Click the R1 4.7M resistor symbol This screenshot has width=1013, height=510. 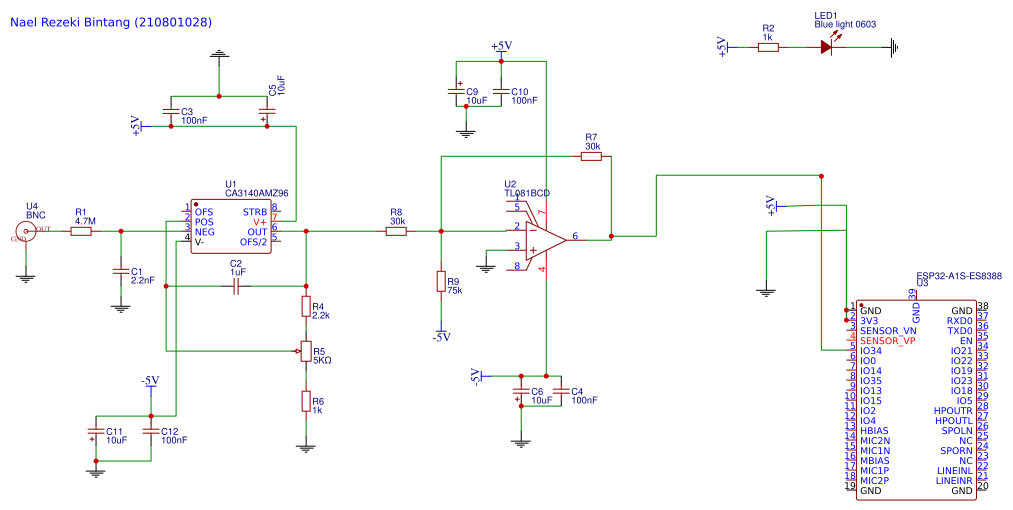(x=81, y=231)
